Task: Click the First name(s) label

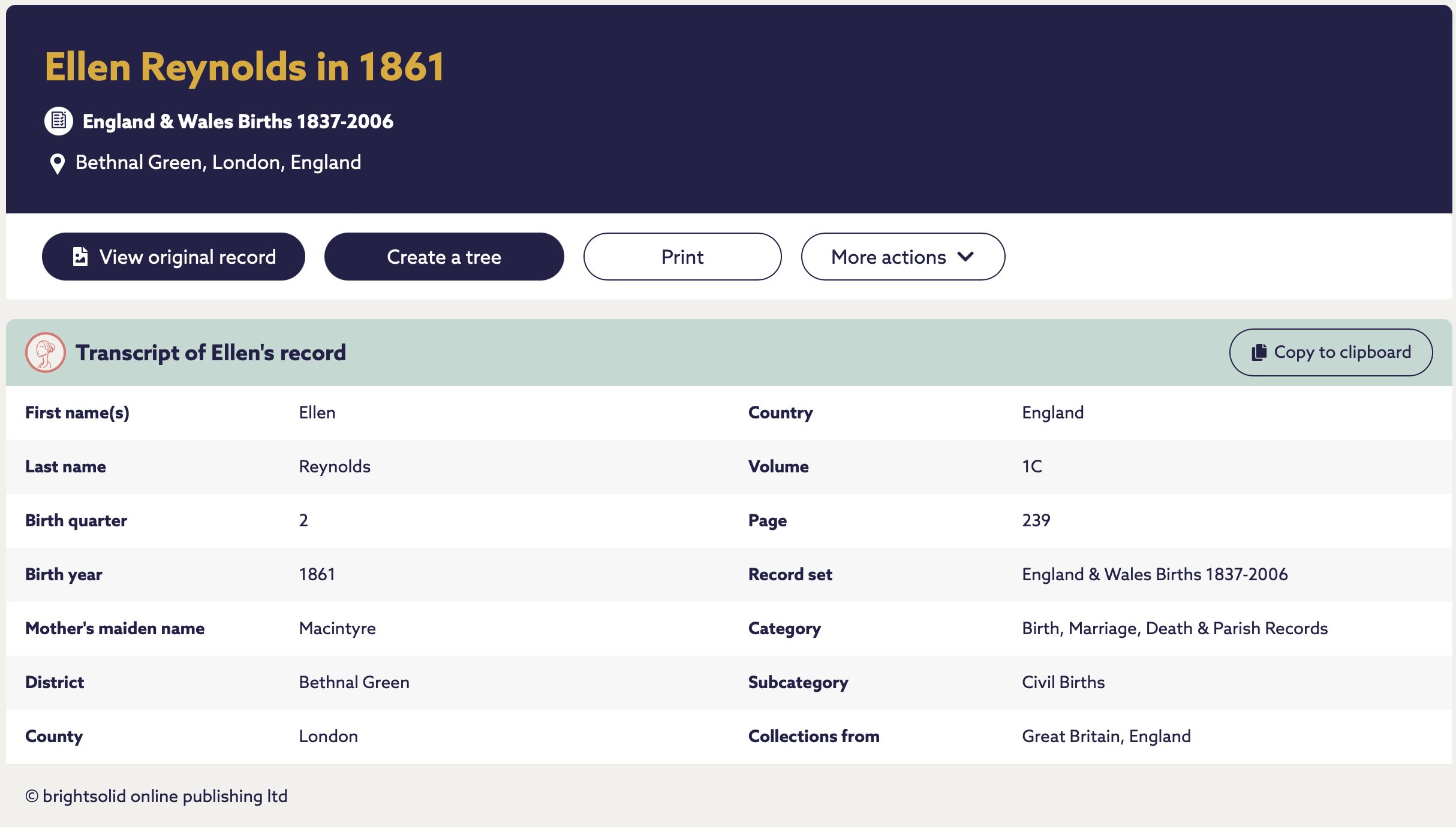Action: pos(77,413)
